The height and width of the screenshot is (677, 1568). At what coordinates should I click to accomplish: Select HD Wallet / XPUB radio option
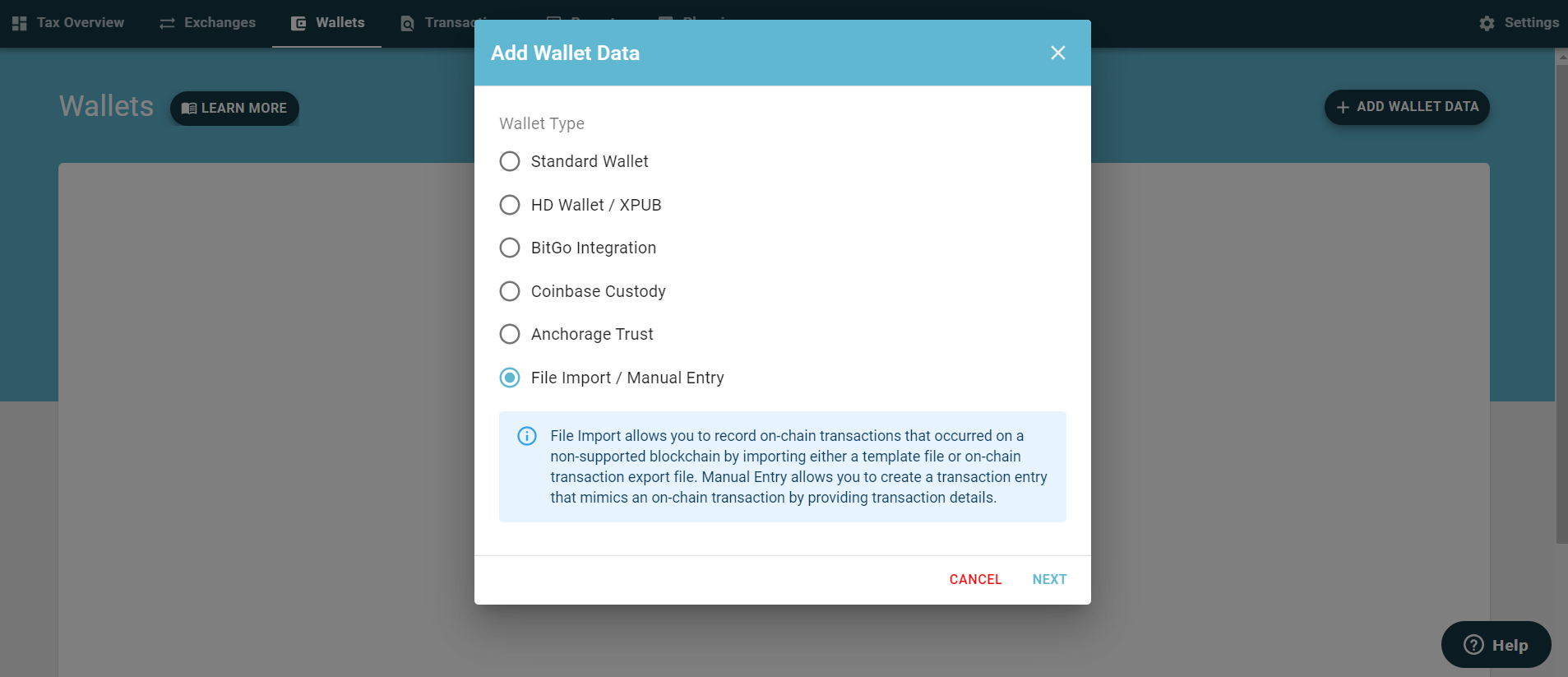click(510, 205)
